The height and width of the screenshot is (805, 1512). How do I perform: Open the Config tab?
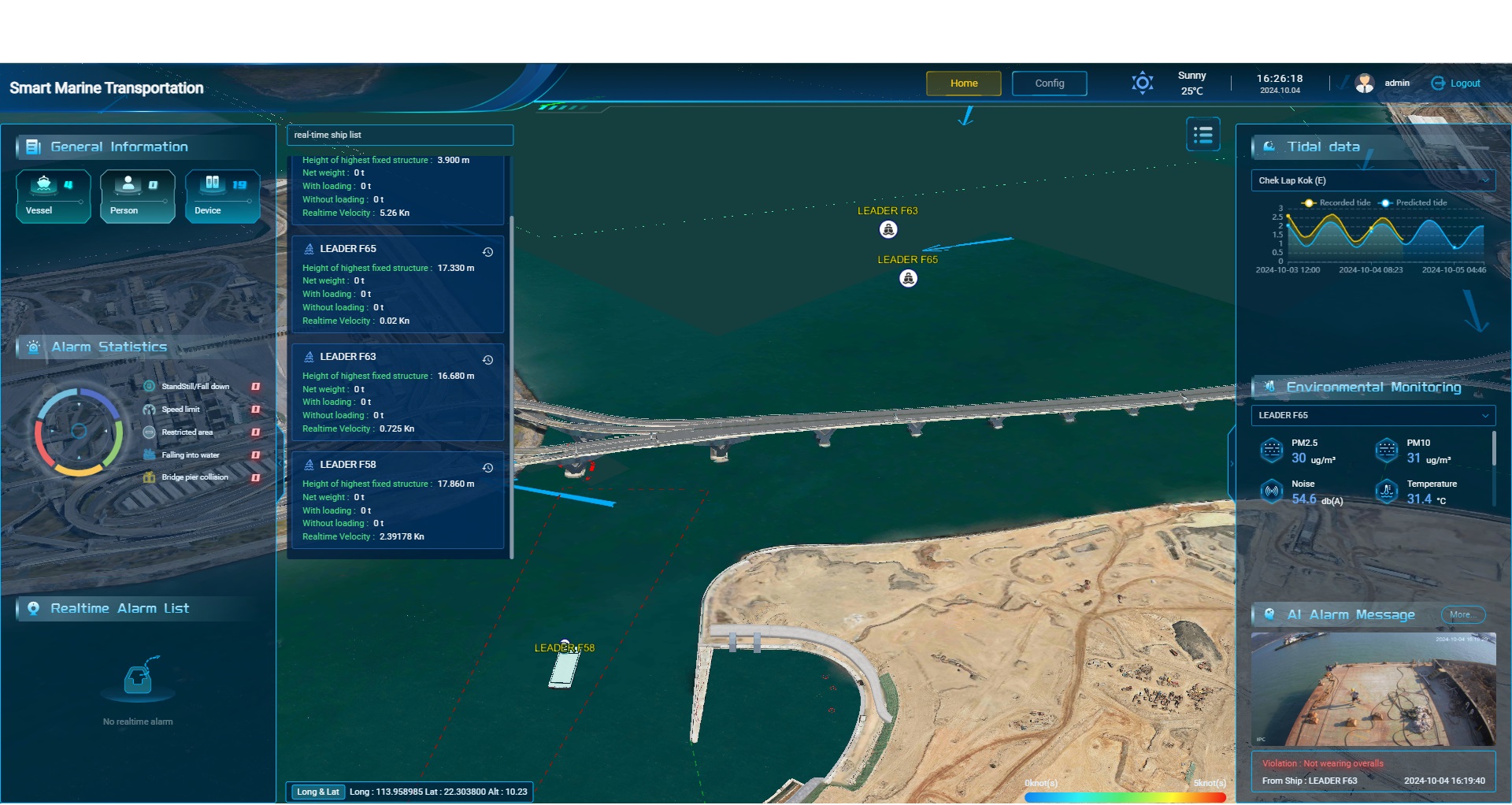tap(1049, 83)
